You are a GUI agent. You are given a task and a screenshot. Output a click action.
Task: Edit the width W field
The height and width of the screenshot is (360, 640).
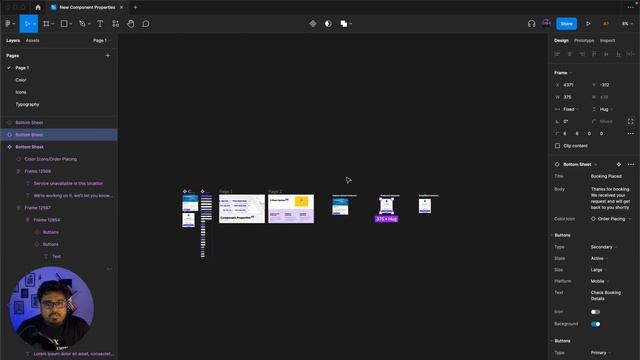(571, 97)
